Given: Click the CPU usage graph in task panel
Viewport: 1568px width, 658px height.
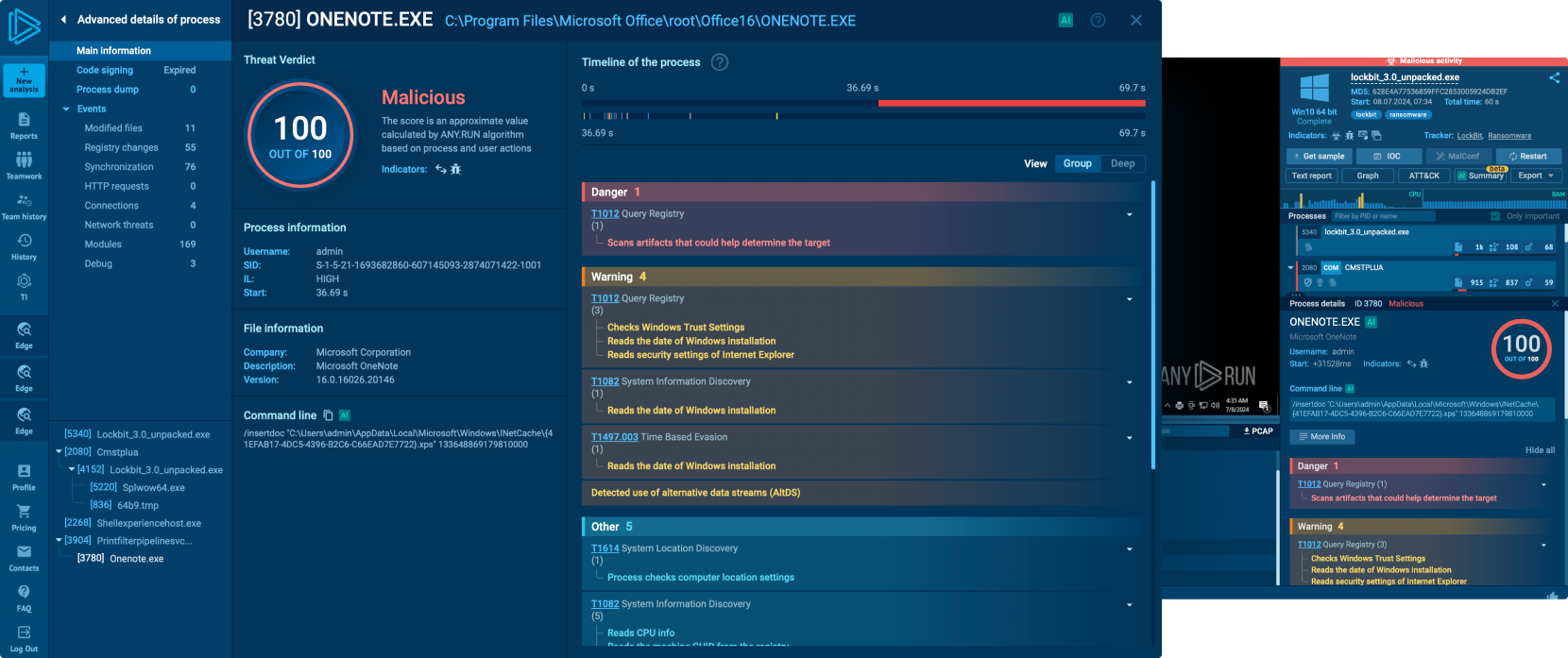Looking at the screenshot, I should tap(1353, 200).
